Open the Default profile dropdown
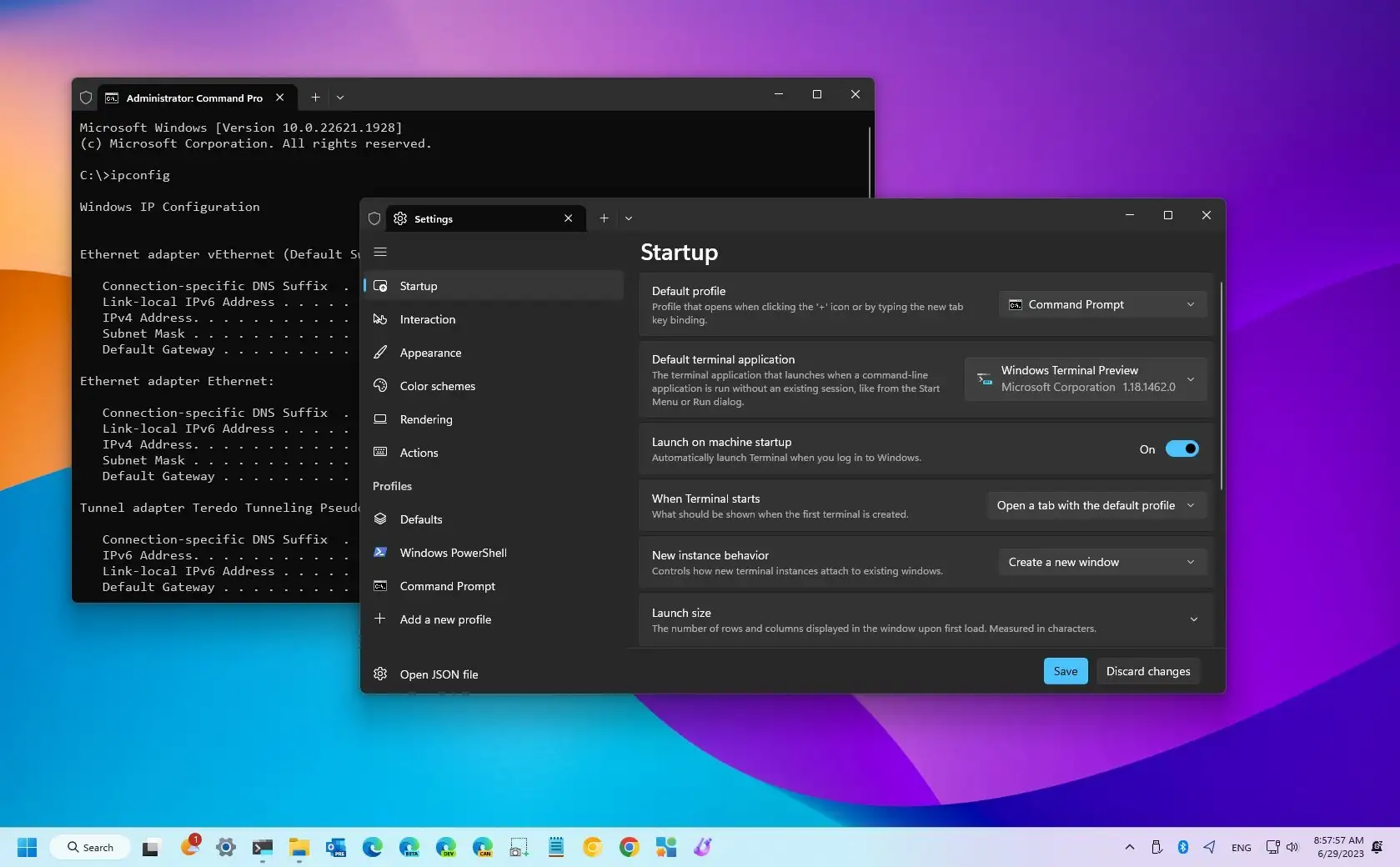This screenshot has width=1400, height=867. point(1102,304)
